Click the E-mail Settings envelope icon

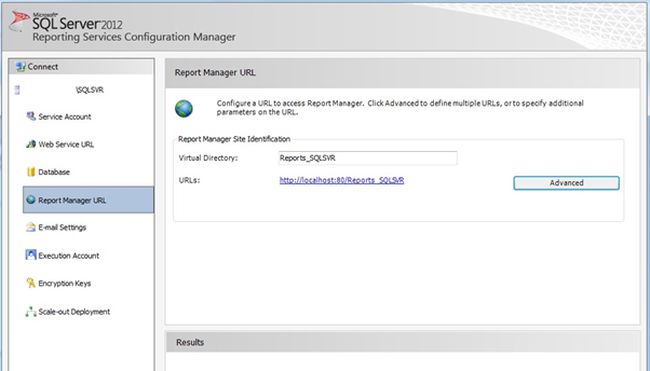[x=31, y=227]
